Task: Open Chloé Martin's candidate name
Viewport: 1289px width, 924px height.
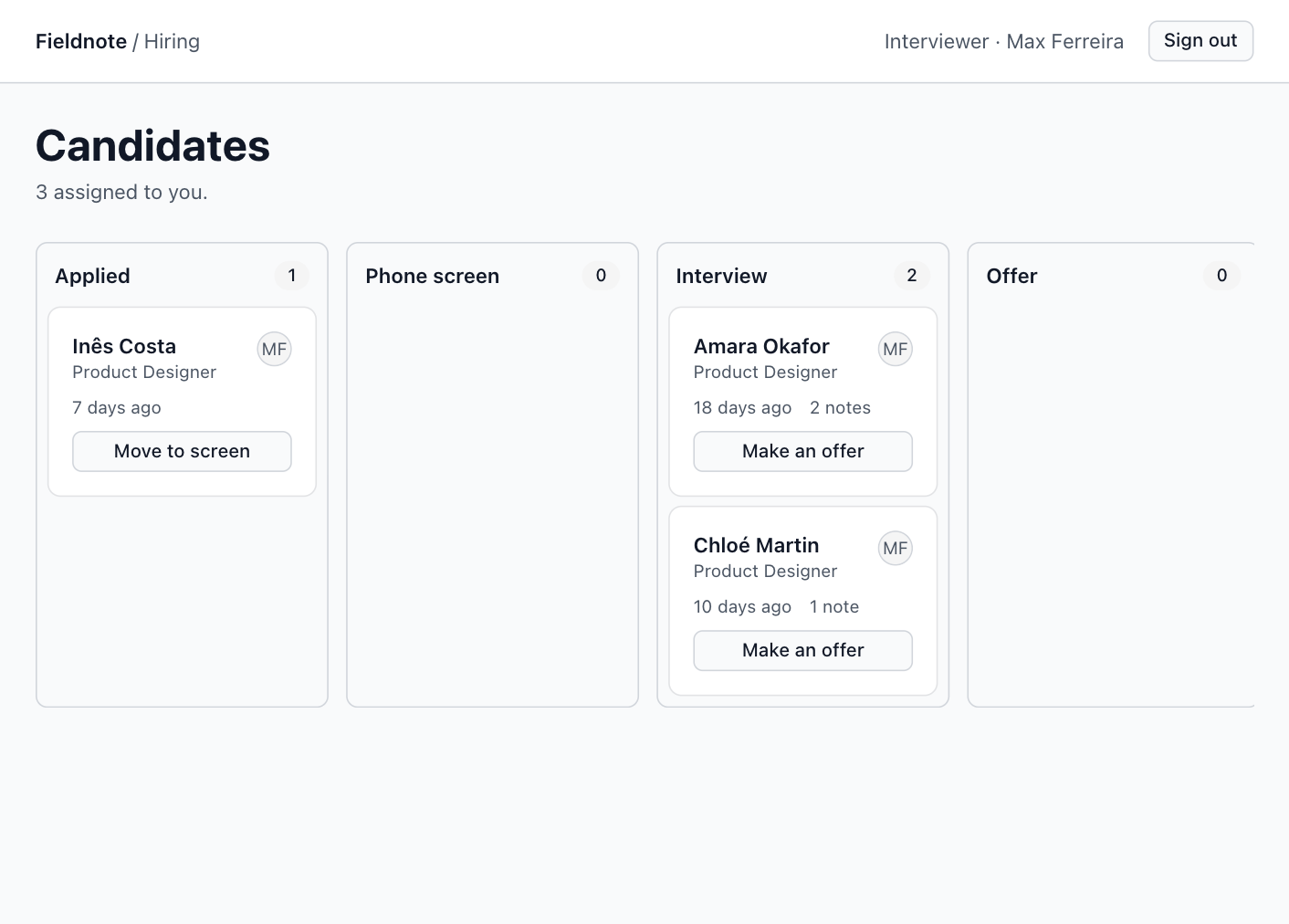Action: tap(756, 545)
